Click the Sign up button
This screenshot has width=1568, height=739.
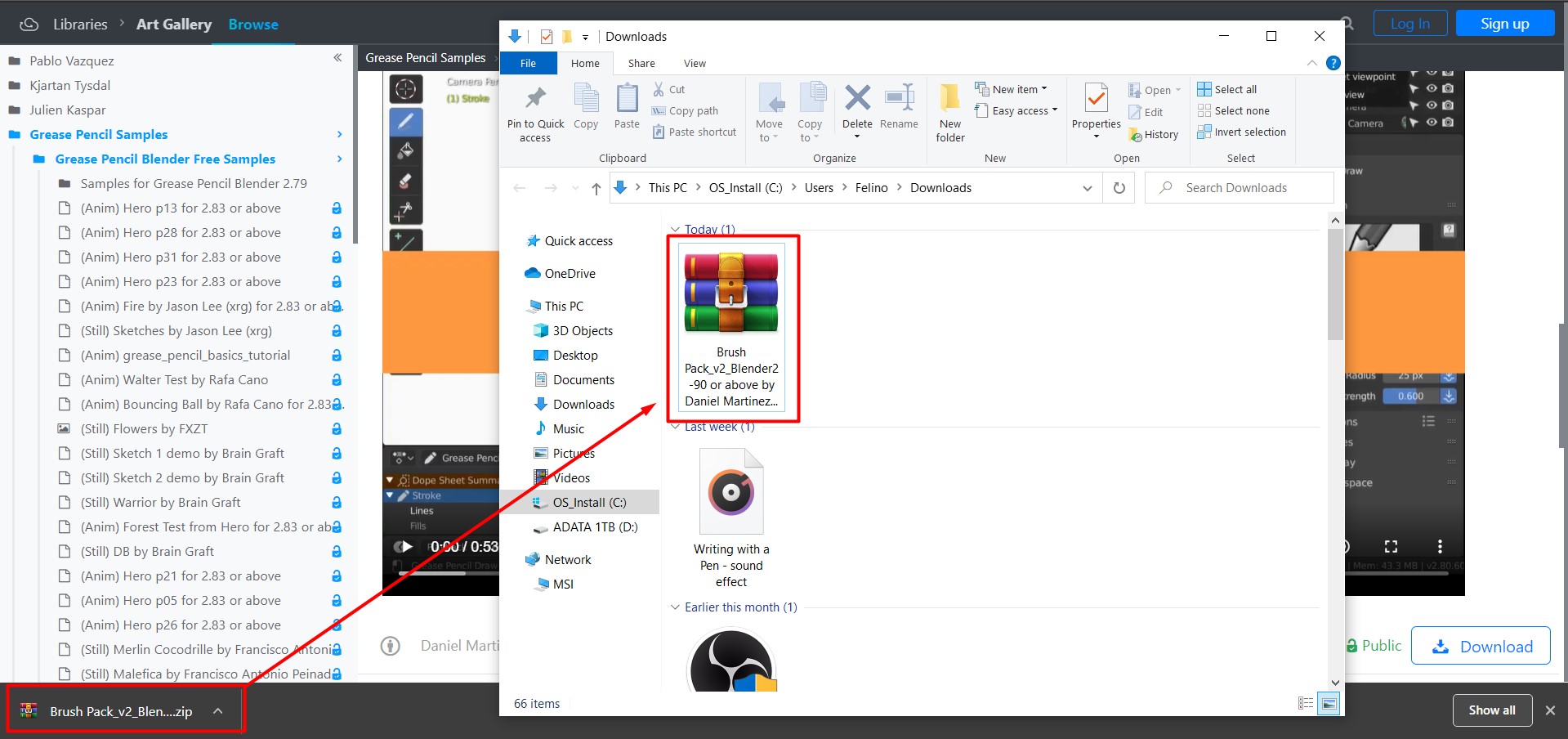click(x=1504, y=24)
